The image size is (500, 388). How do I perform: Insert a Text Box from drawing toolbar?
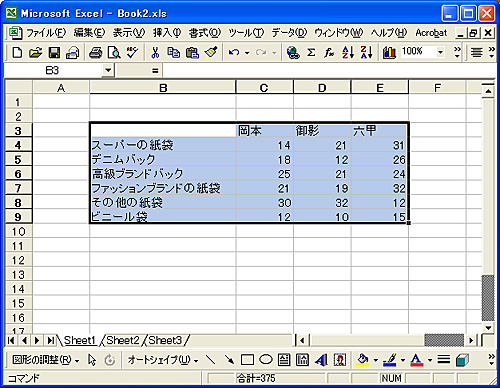coord(284,360)
